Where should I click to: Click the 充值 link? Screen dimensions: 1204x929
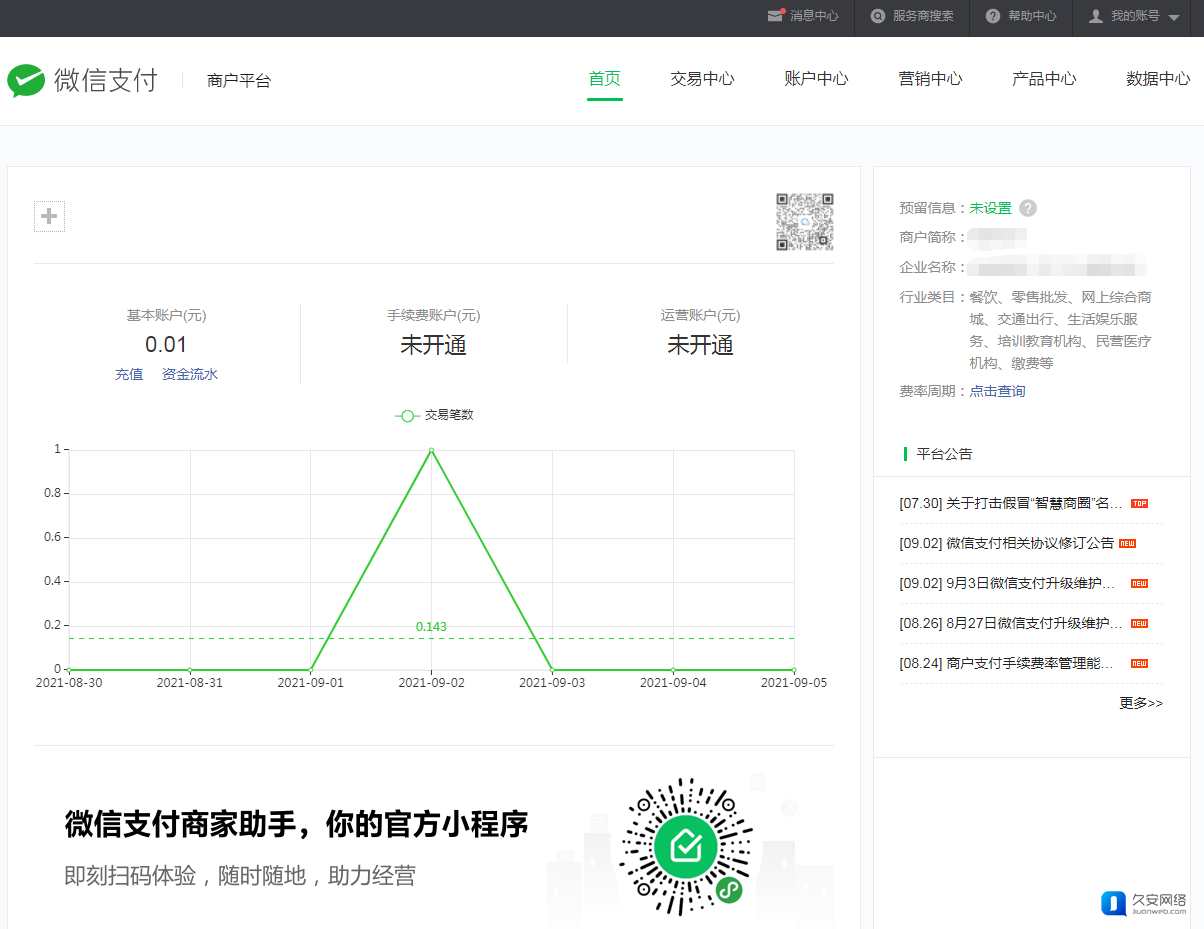[129, 374]
